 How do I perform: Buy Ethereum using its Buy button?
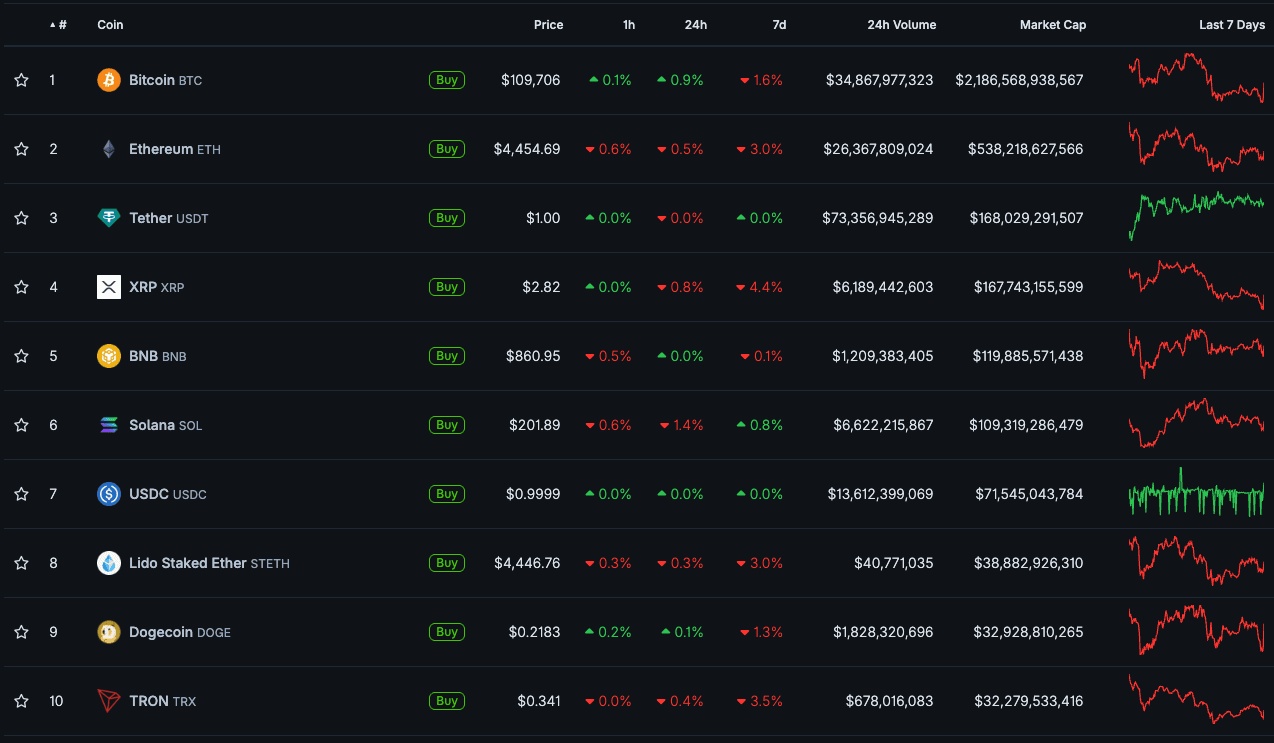coord(447,149)
